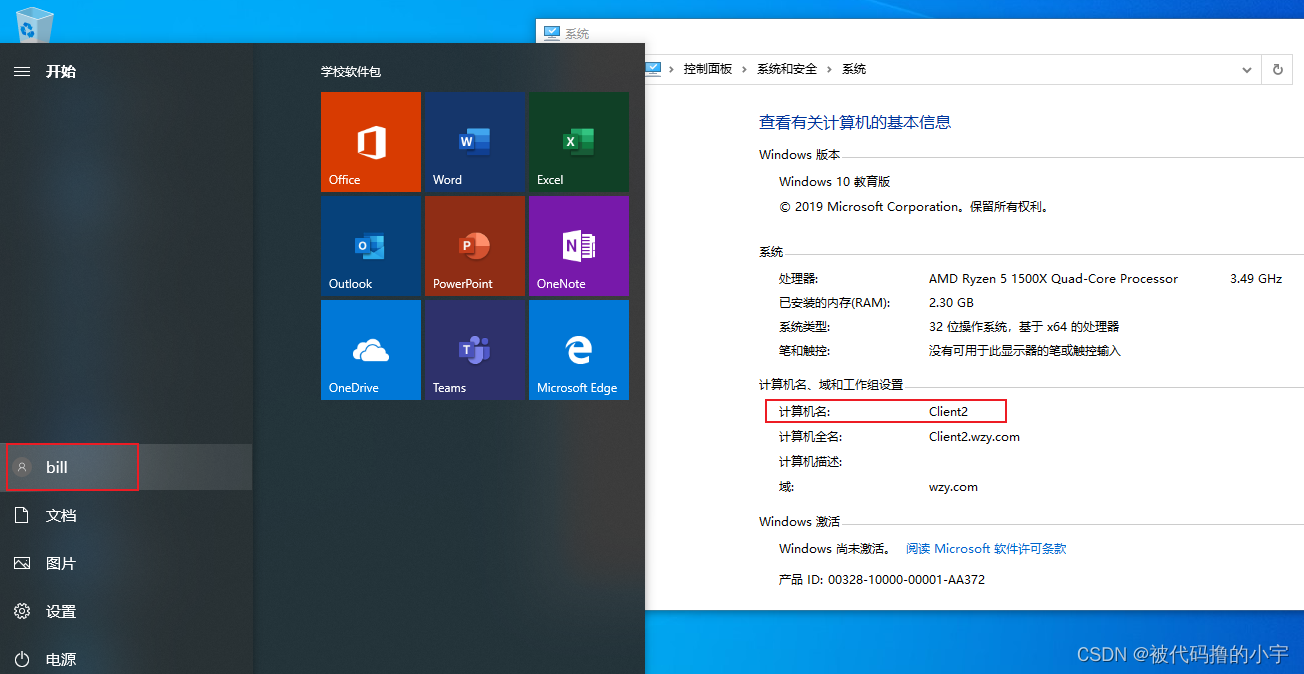Screen dimensions: 1304x674
Task: Click the 3.49 GHz processor speed
Action: pyautogui.click(x=1256, y=278)
